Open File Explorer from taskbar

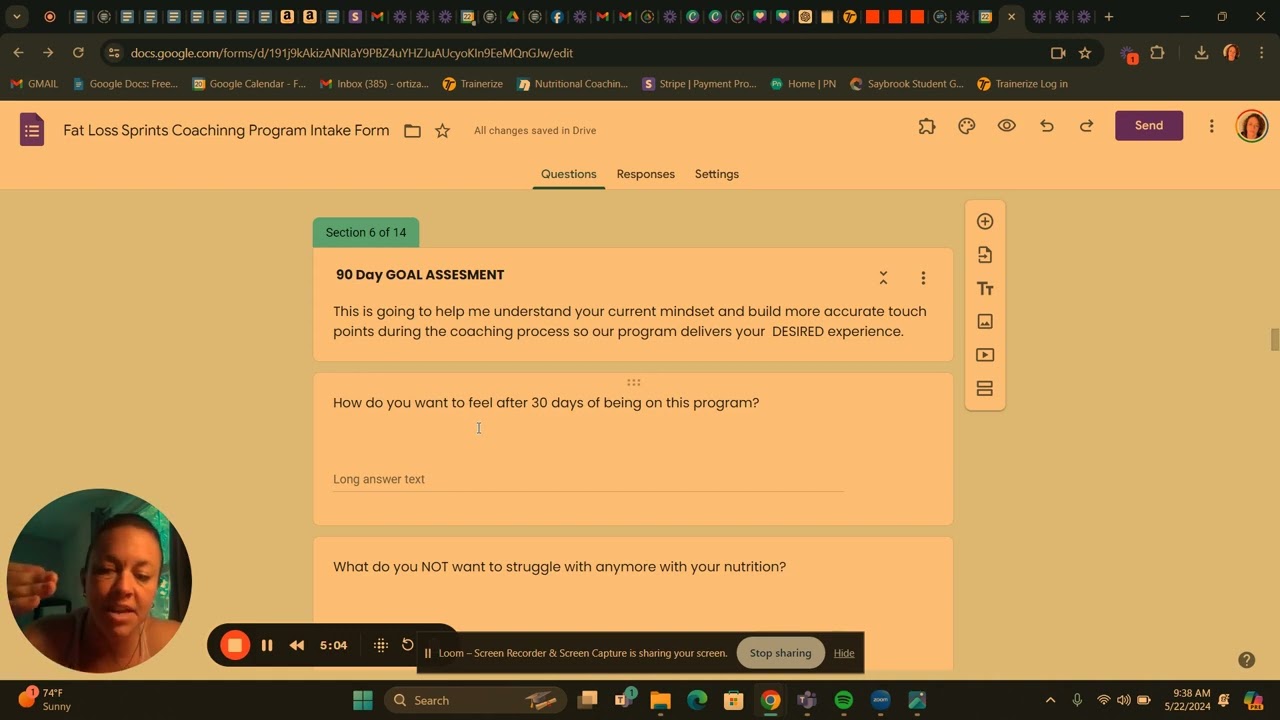[x=660, y=700]
